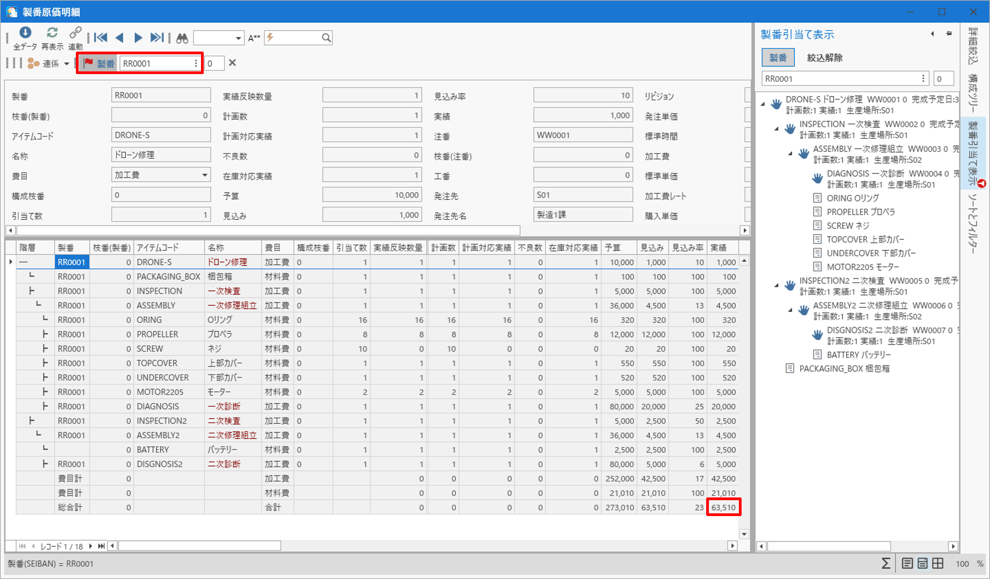Toggle the 製番 button in right panel
The height and width of the screenshot is (579, 990).
click(778, 58)
